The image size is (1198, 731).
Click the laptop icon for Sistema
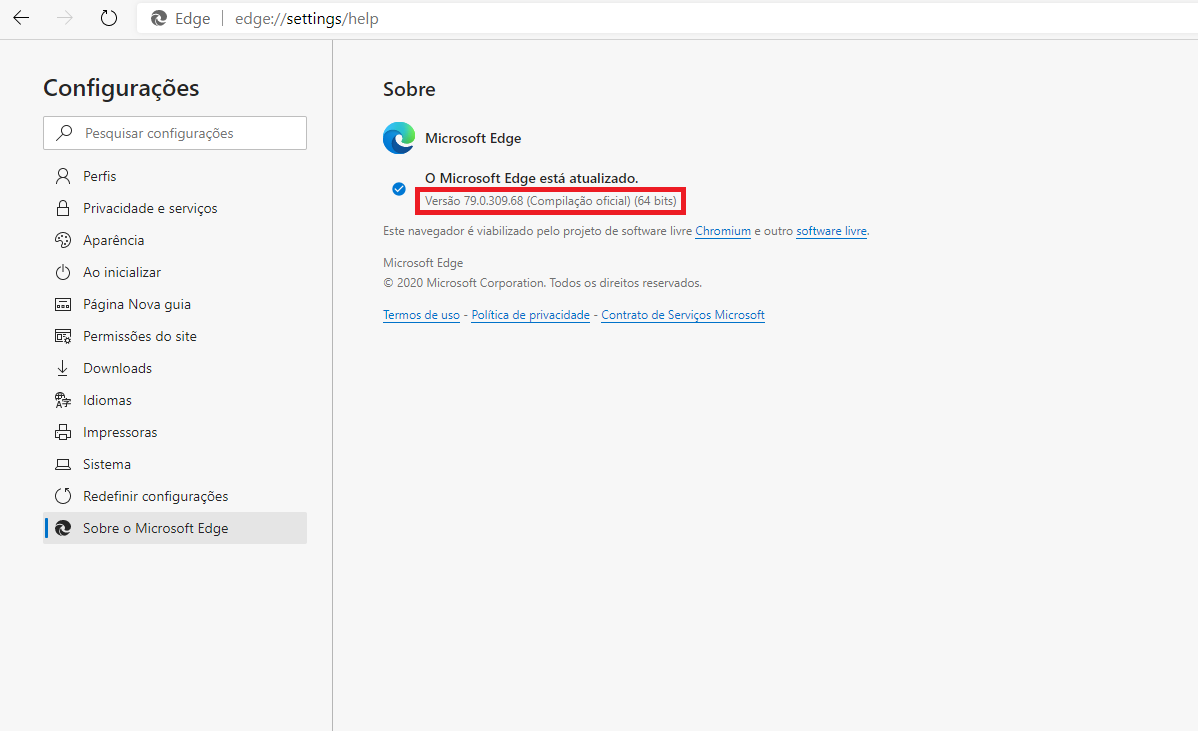tap(63, 464)
